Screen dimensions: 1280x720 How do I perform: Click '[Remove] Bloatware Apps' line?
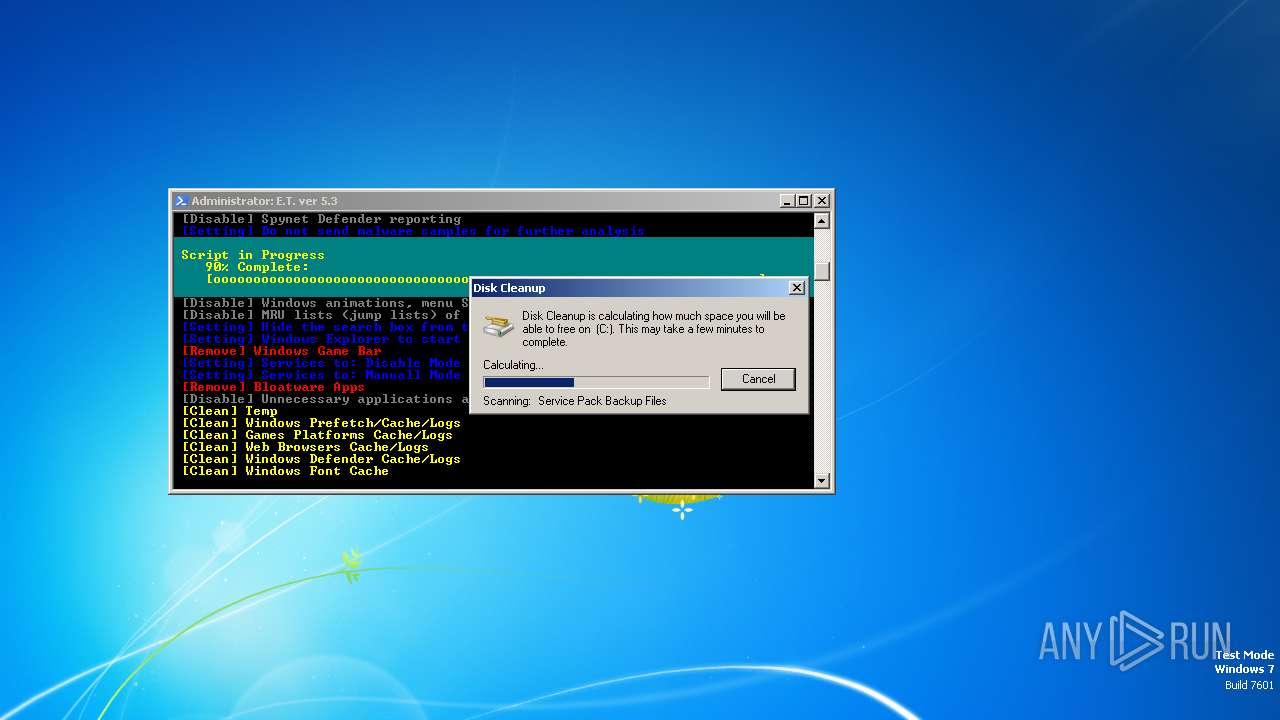point(273,387)
